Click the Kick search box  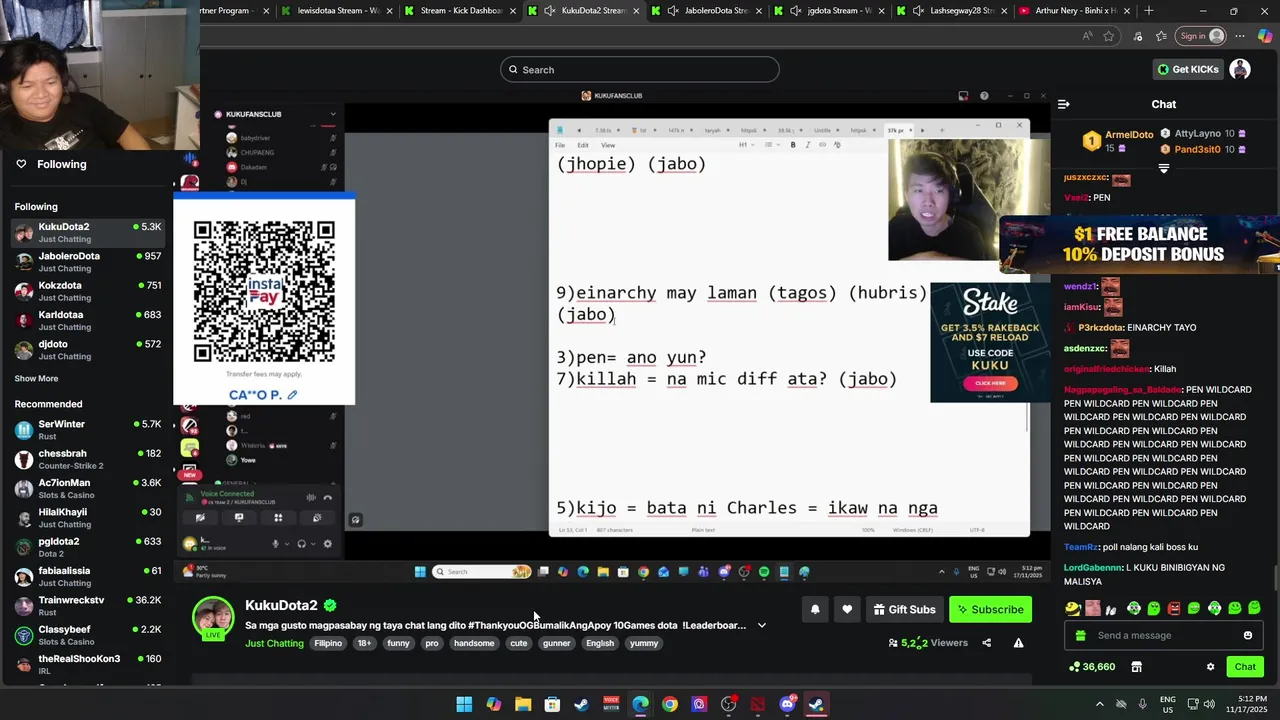pyautogui.click(x=640, y=69)
